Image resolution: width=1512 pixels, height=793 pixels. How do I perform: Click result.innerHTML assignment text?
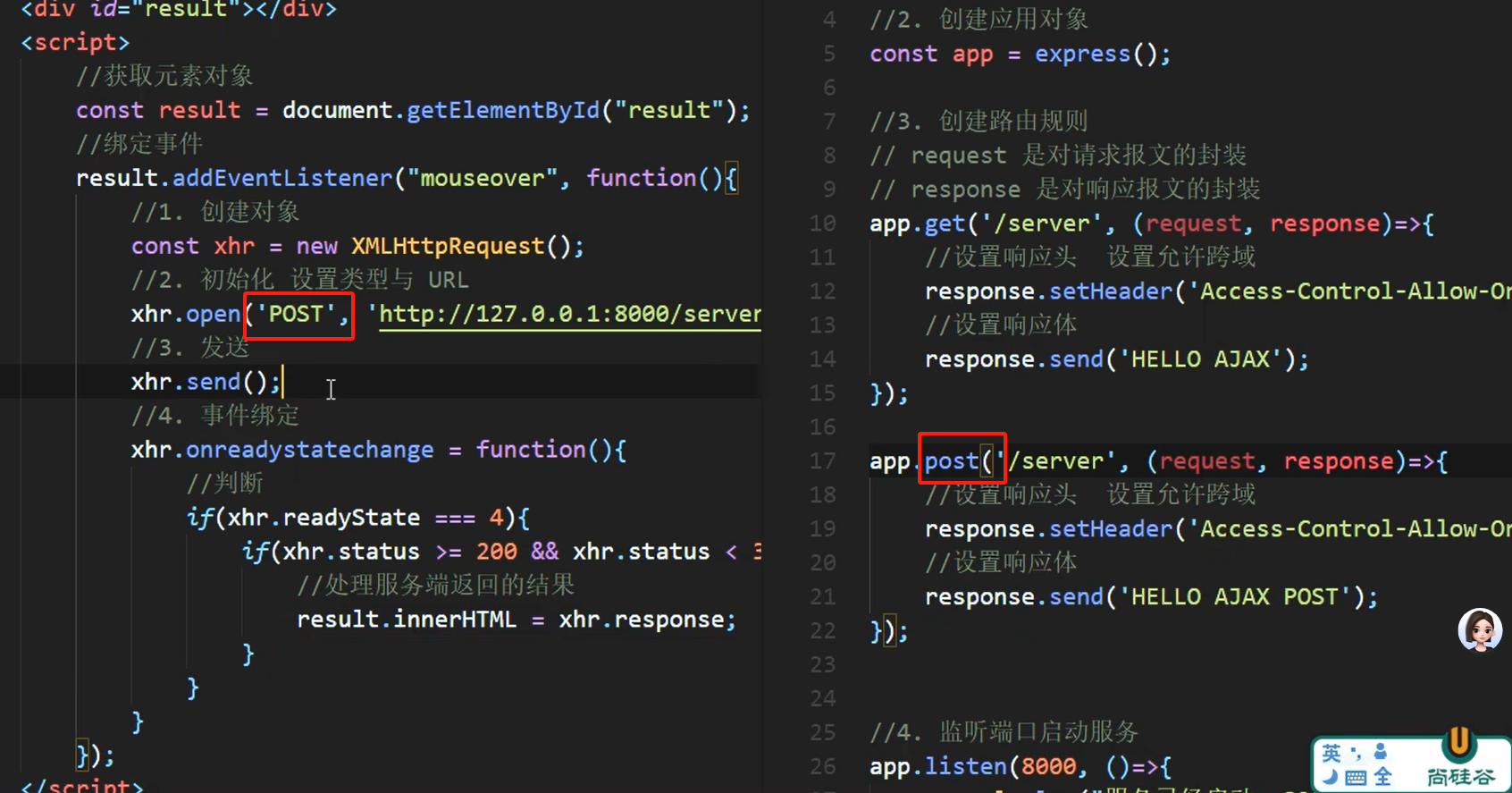pos(516,620)
